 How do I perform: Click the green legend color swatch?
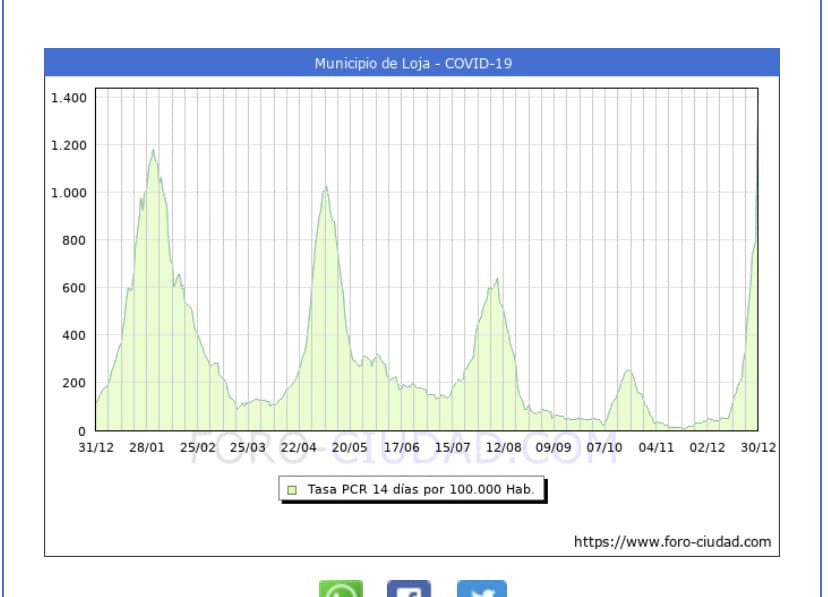[292, 490]
